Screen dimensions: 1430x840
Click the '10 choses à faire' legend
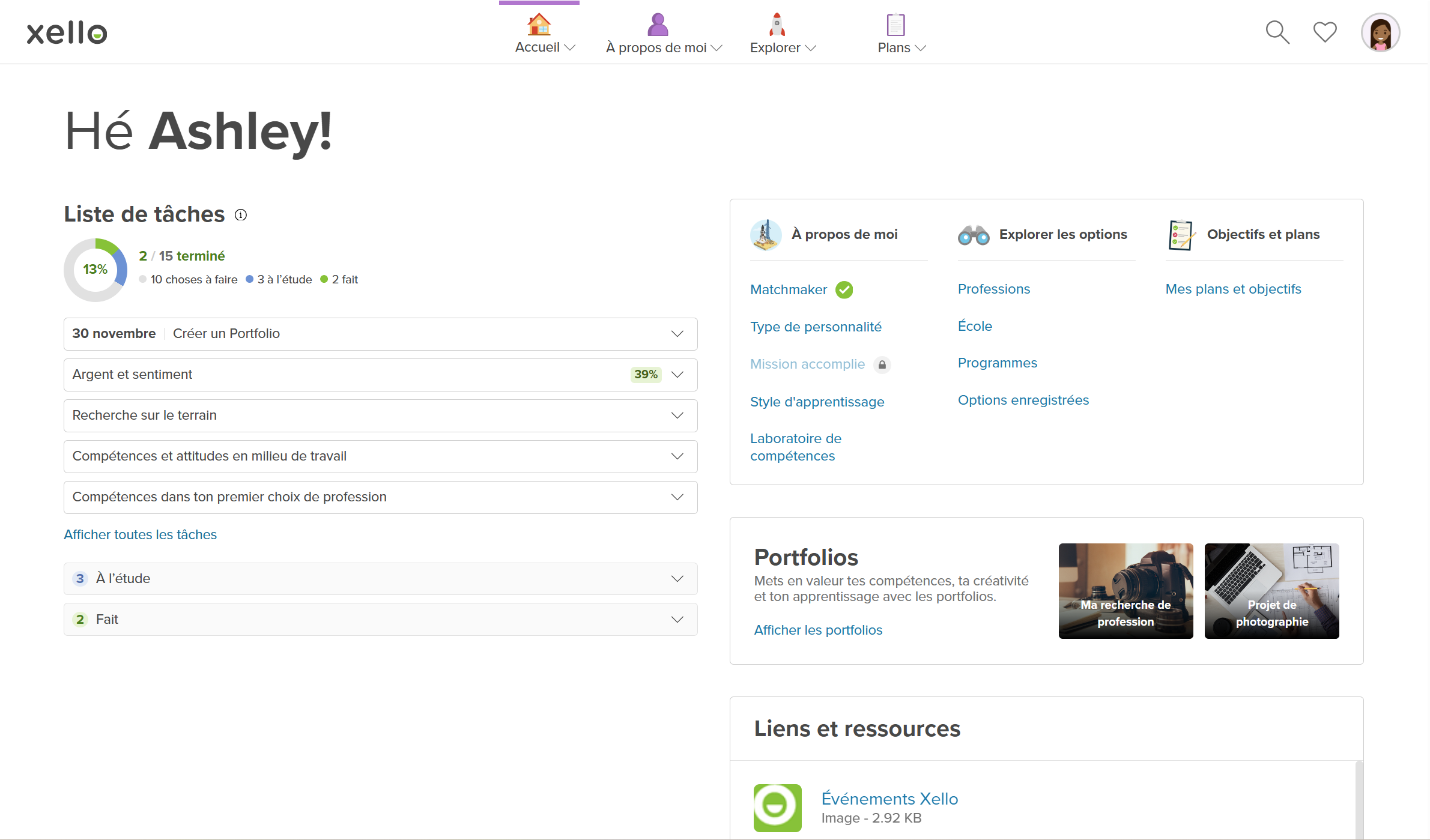tap(188, 280)
